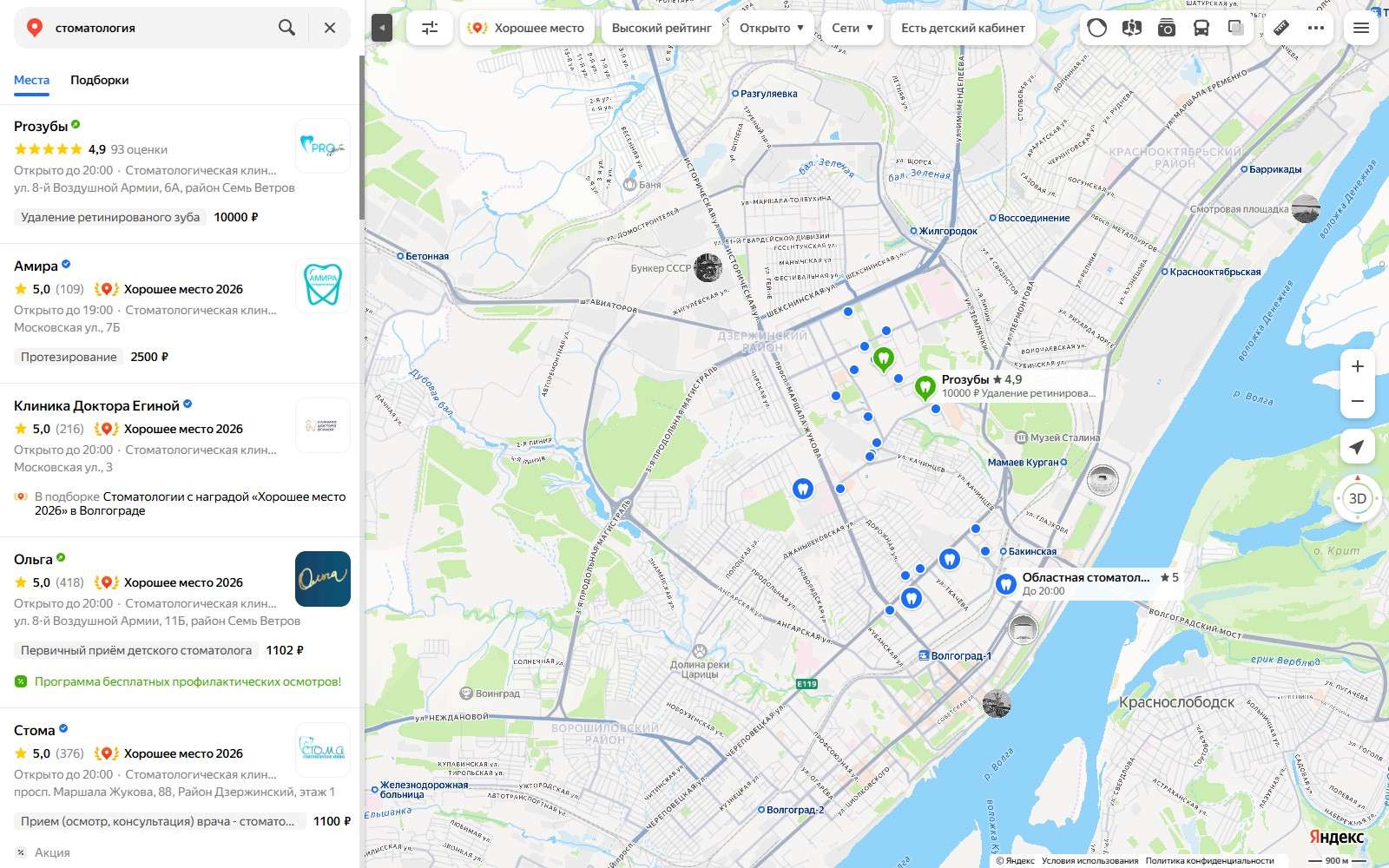Viewport: 1389px width, 868px height.
Task: Click in the search field with "стоматология"
Action: pyautogui.click(x=161, y=28)
